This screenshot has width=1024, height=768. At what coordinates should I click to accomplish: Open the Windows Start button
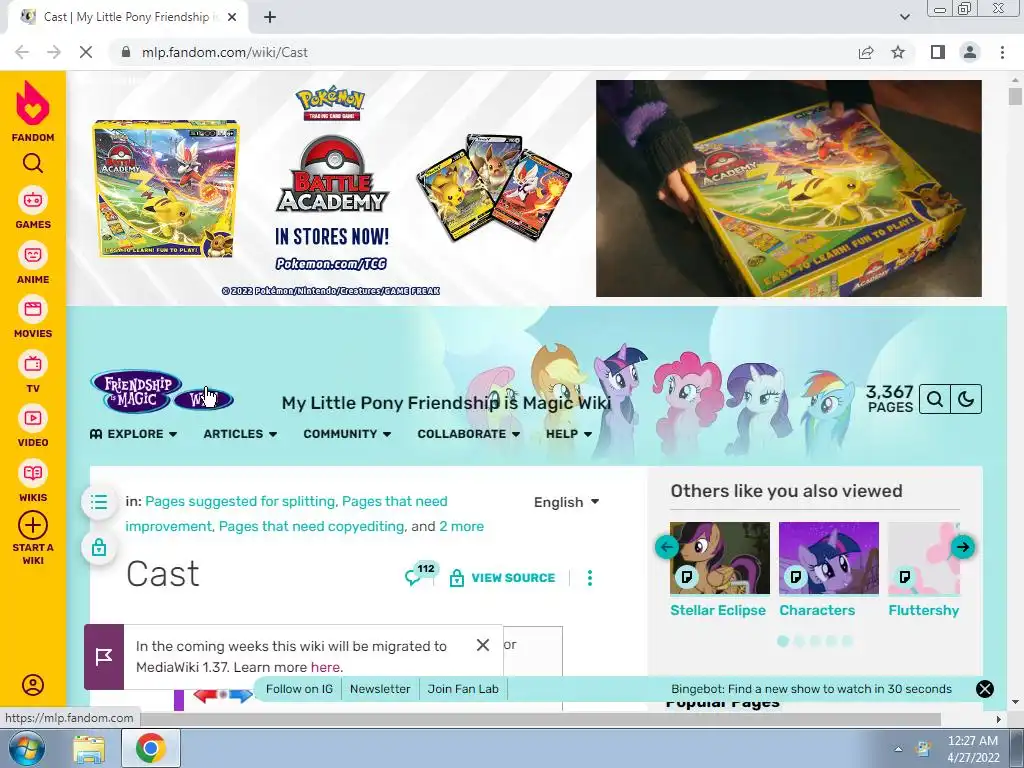[26, 748]
